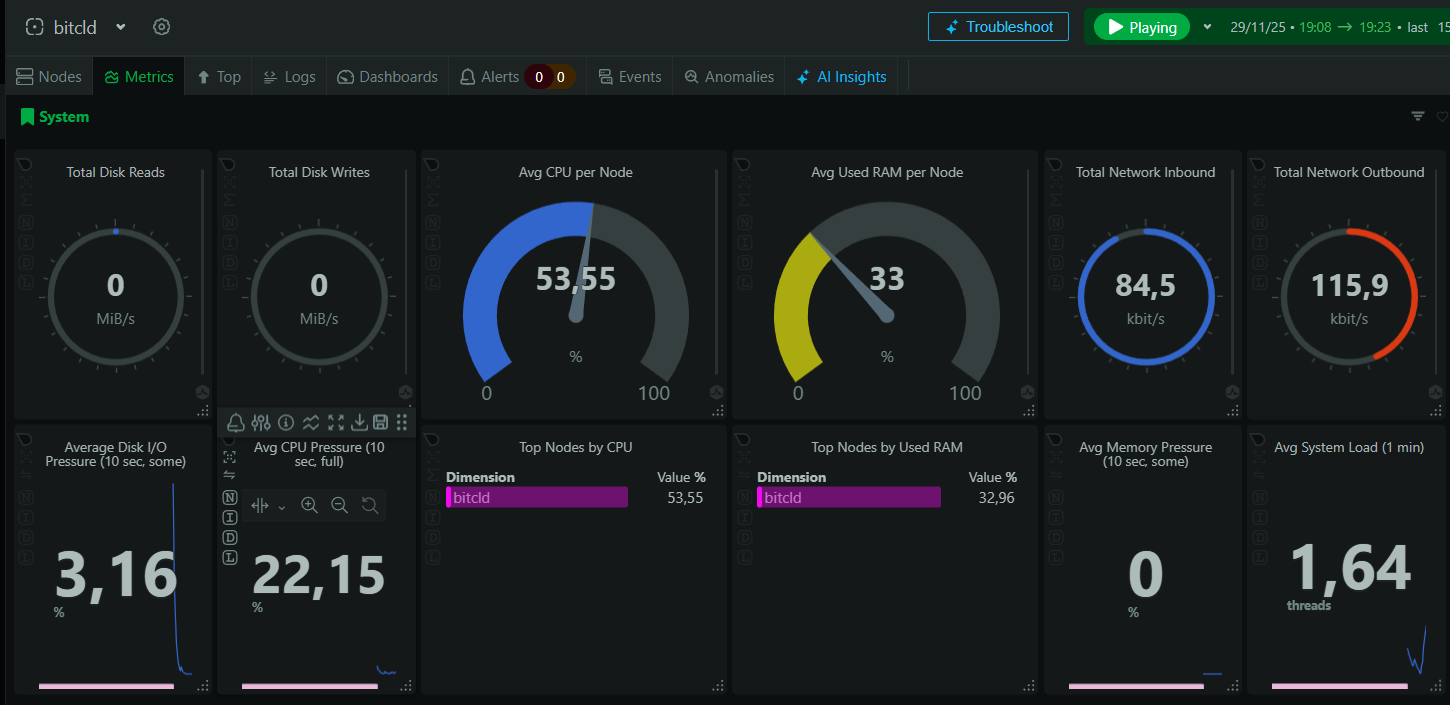
Task: Expand the pan-tool dropdown chevron on CPU Pressure
Action: pos(282,507)
